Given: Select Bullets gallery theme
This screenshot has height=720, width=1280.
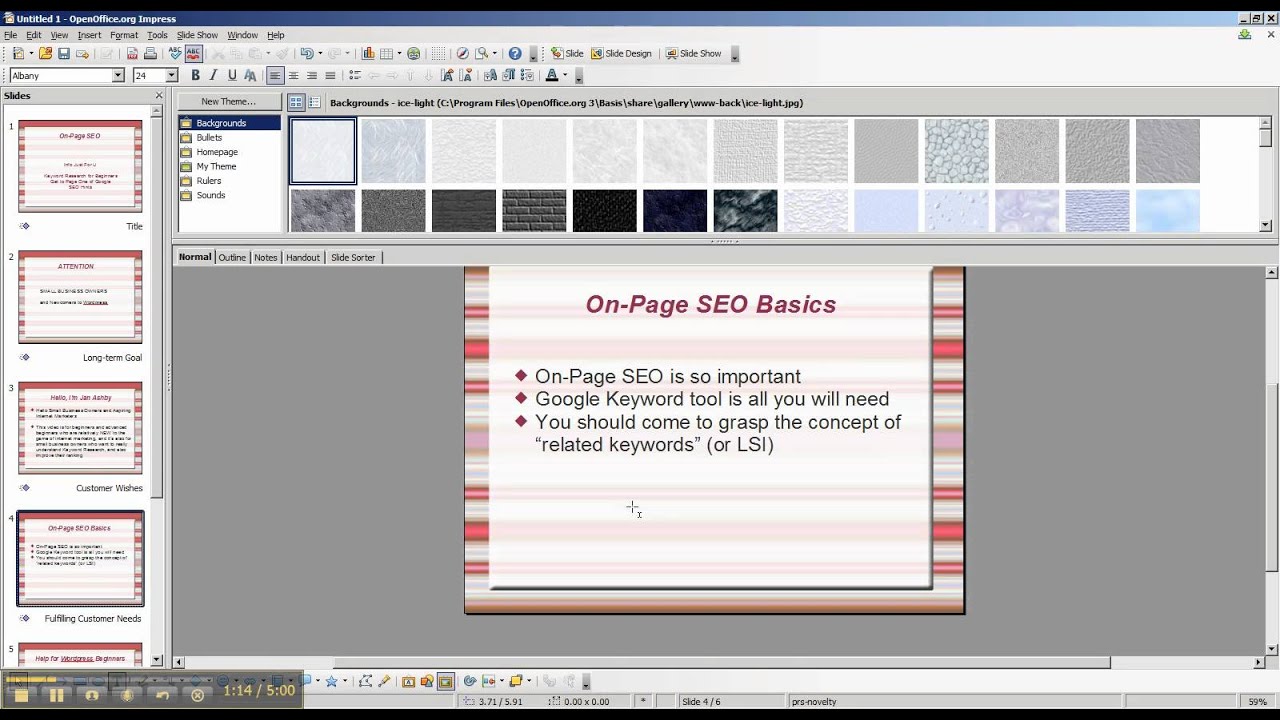Looking at the screenshot, I should click(209, 137).
